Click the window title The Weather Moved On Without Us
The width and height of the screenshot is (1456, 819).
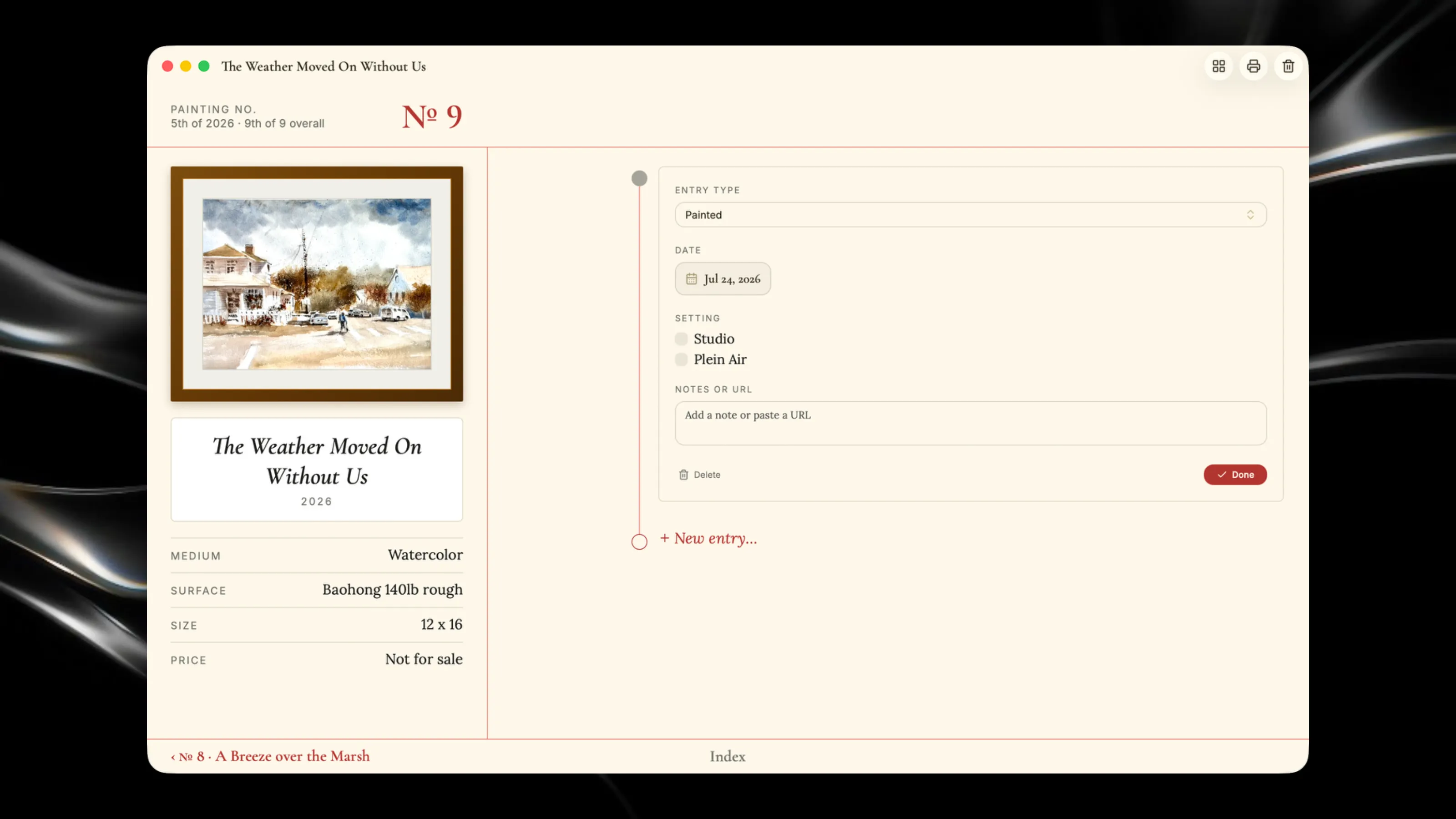(324, 66)
